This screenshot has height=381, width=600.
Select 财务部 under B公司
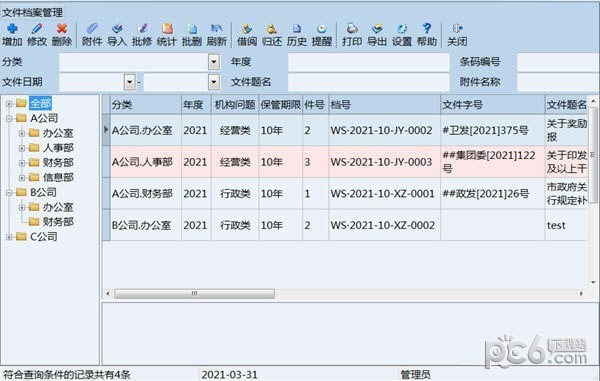point(58,222)
